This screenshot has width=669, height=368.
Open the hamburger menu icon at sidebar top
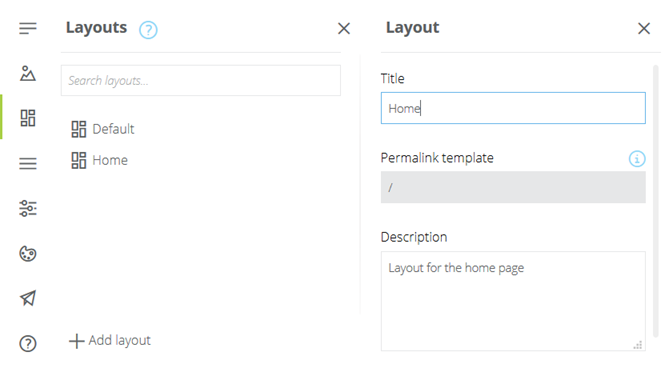point(28,29)
